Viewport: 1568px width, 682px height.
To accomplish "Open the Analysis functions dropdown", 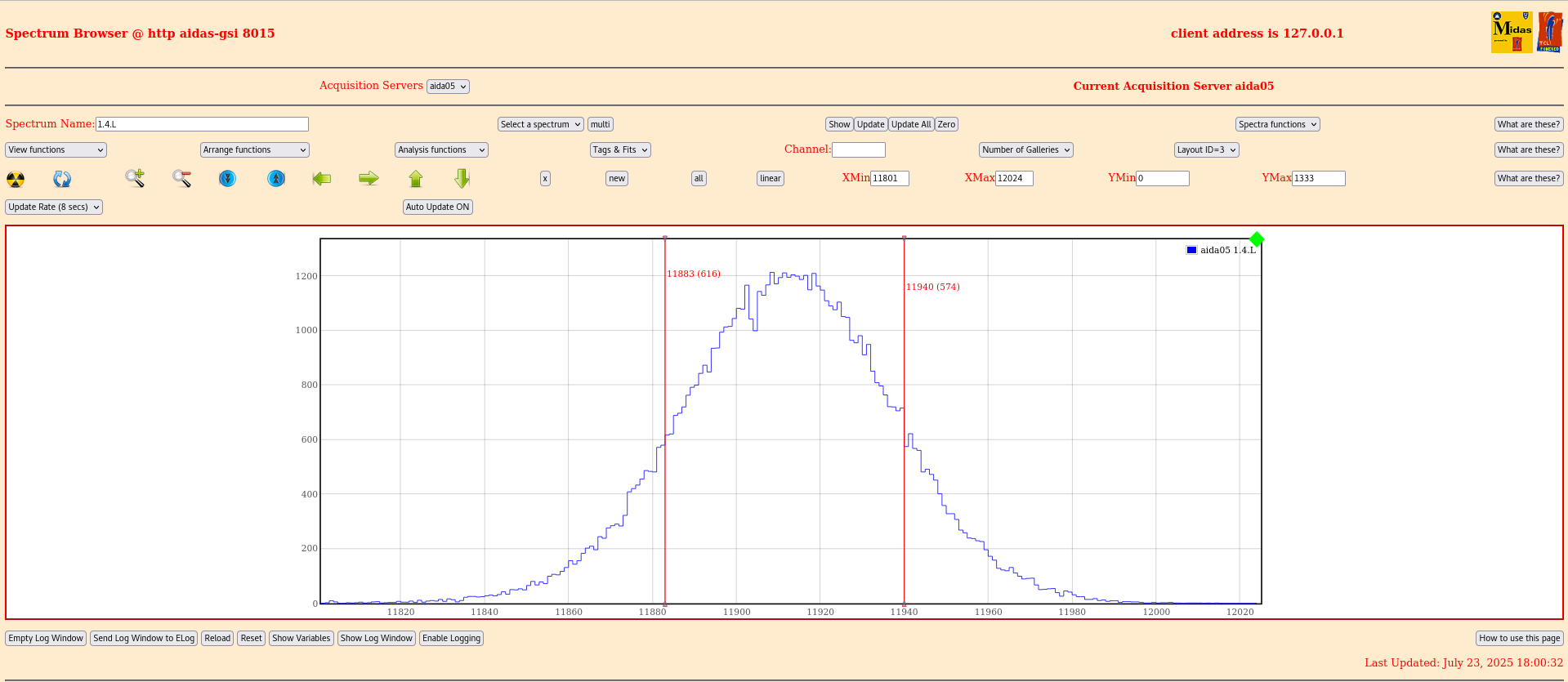I will tap(441, 150).
